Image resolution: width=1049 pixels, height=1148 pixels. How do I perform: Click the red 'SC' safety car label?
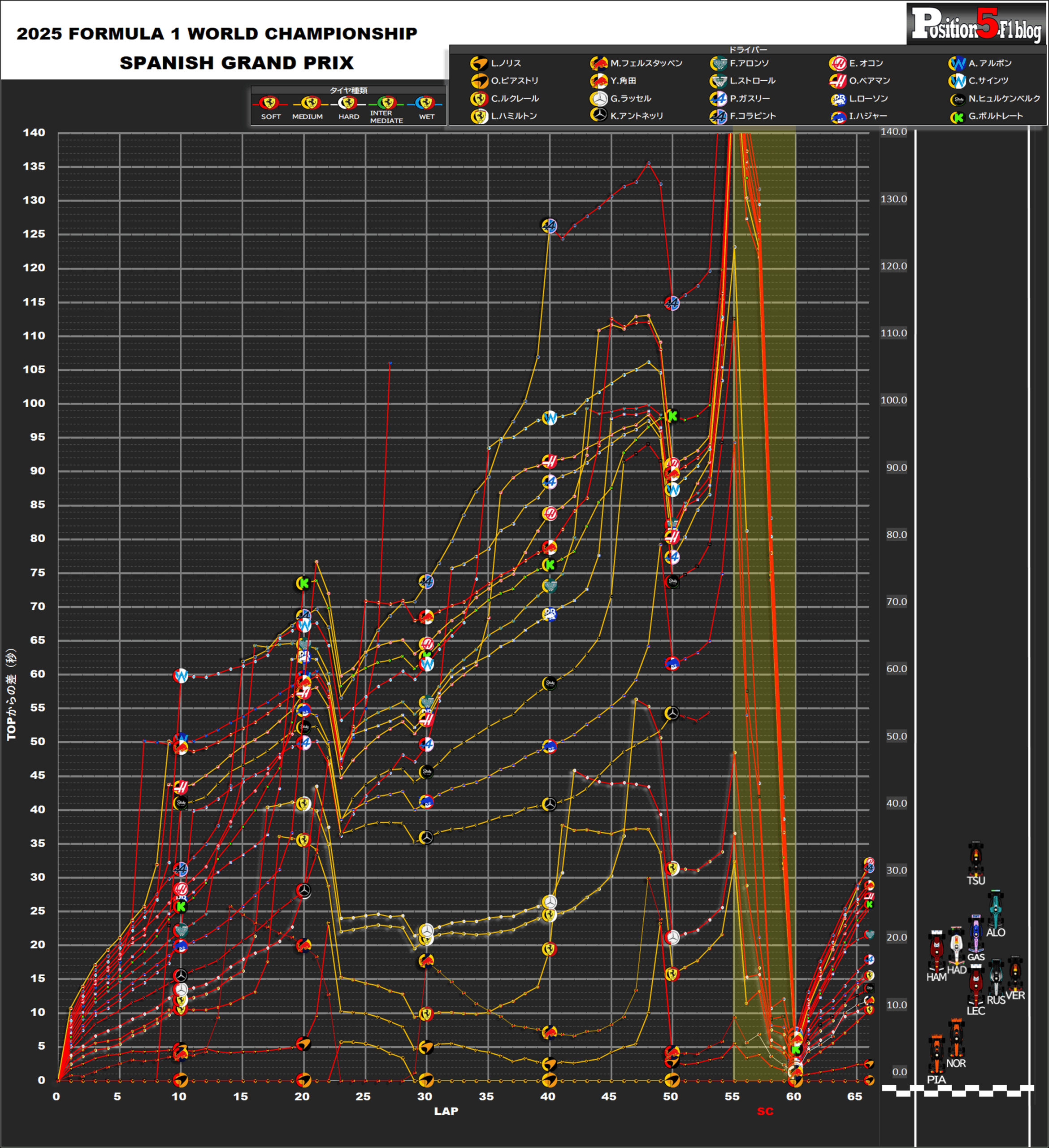[x=765, y=1112]
